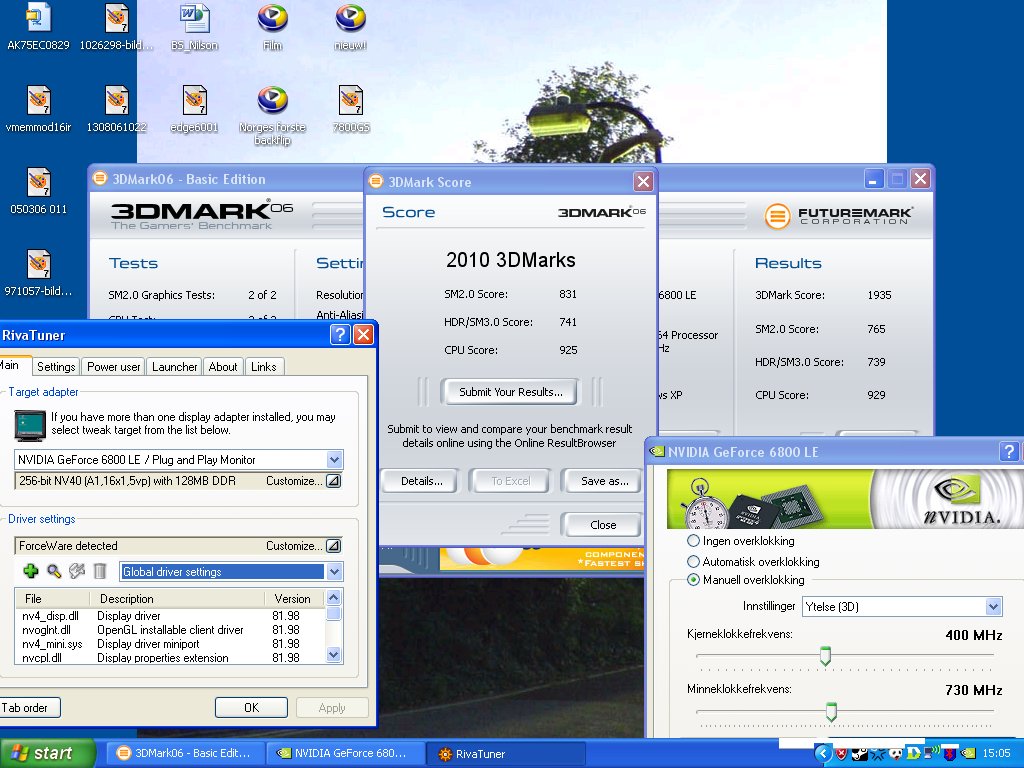The image size is (1024, 768).
Task: Click the 256-bit NV40 adapter info text
Action: pyautogui.click(x=127, y=481)
